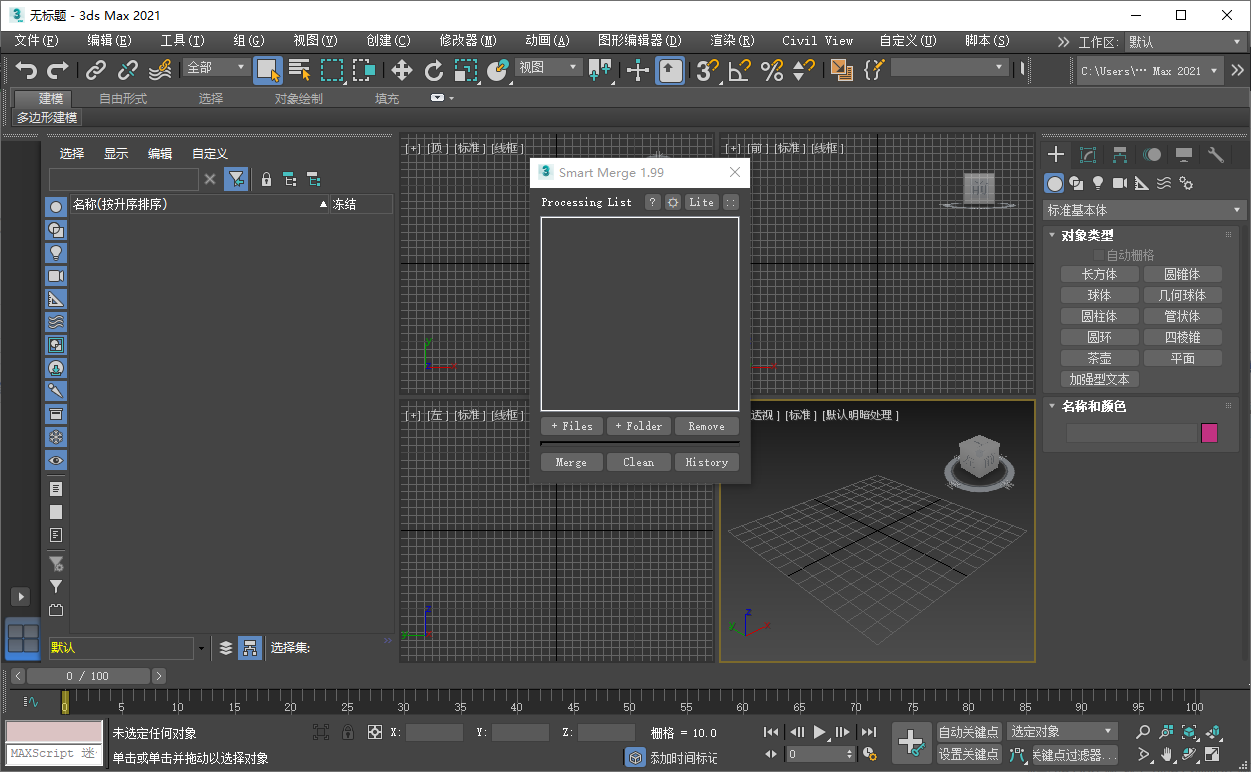Select the Move tool on the main toolbar
1251x772 pixels.
pos(401,71)
